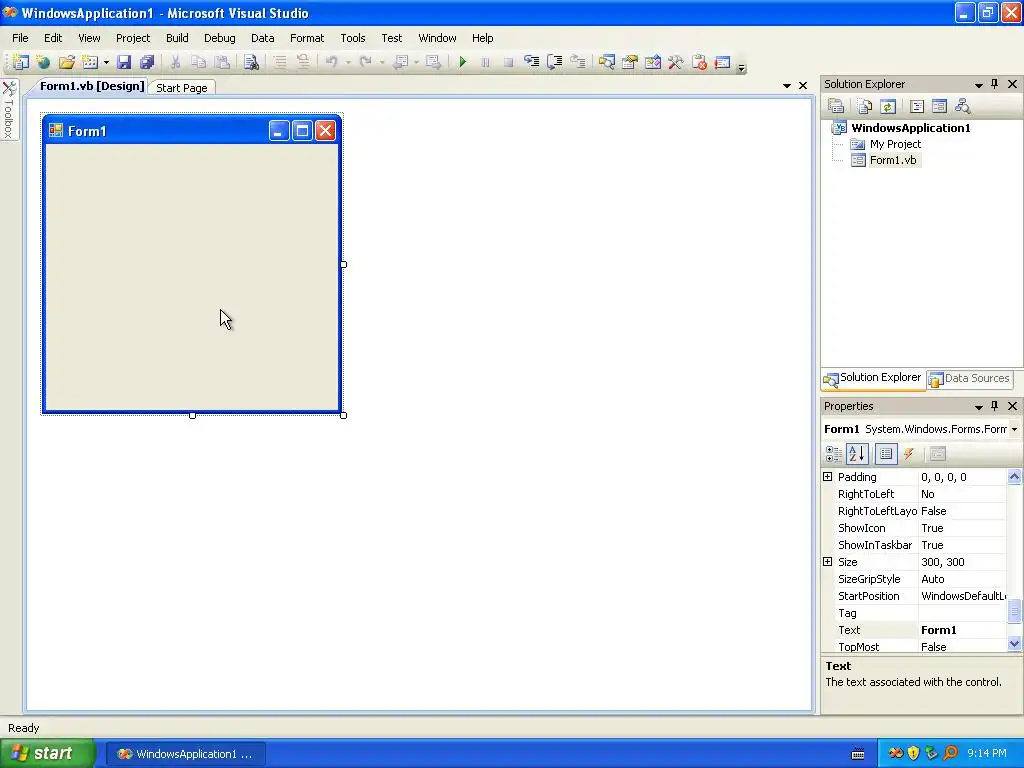Switch to the Data Sources tab

(x=970, y=379)
